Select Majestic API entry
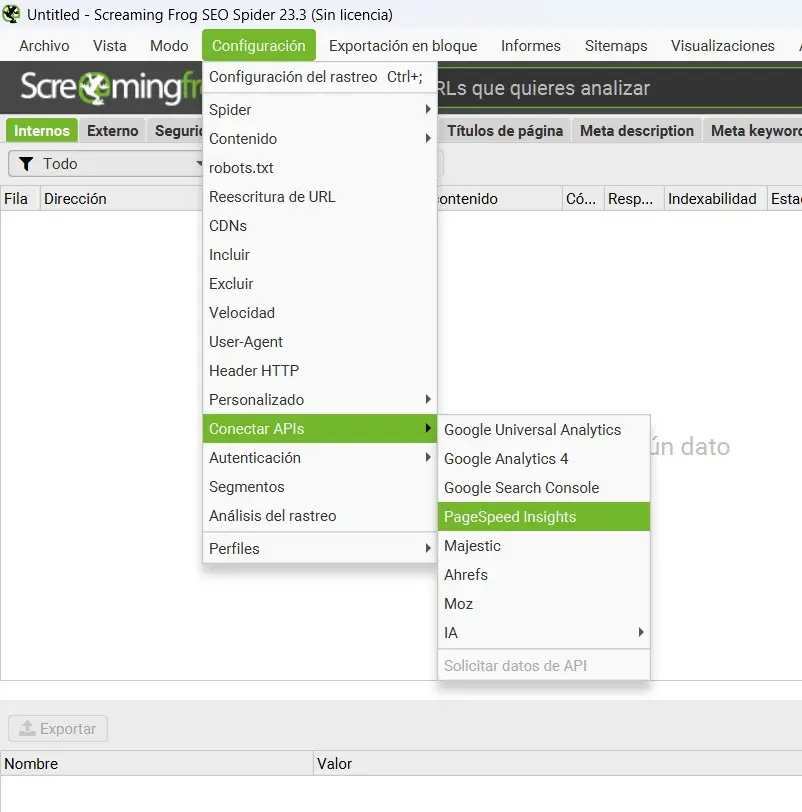 544,546
